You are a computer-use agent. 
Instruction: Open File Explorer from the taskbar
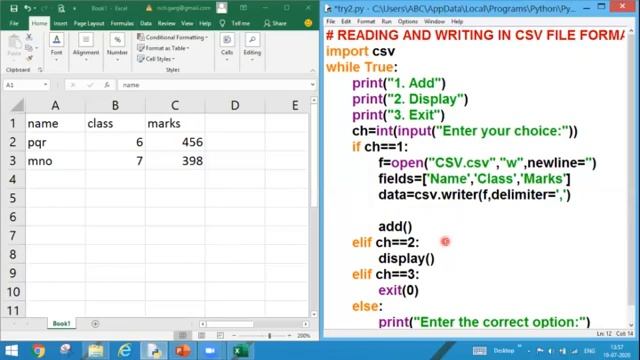coord(95,351)
